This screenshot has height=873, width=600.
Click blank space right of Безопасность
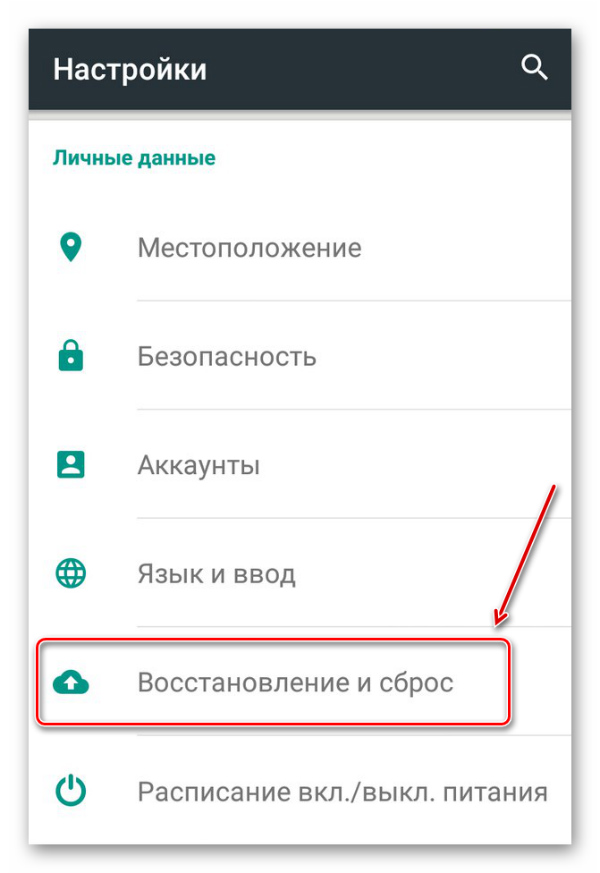(442, 356)
